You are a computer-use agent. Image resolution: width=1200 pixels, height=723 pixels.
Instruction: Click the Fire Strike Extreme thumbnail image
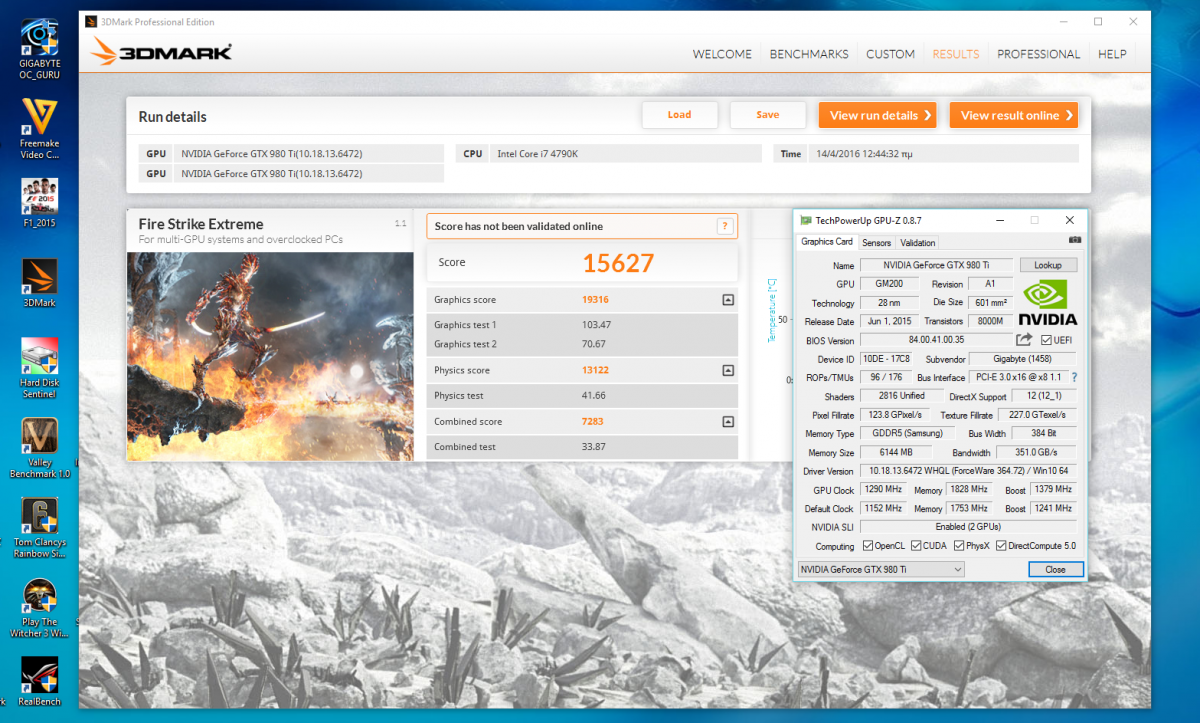(270, 356)
